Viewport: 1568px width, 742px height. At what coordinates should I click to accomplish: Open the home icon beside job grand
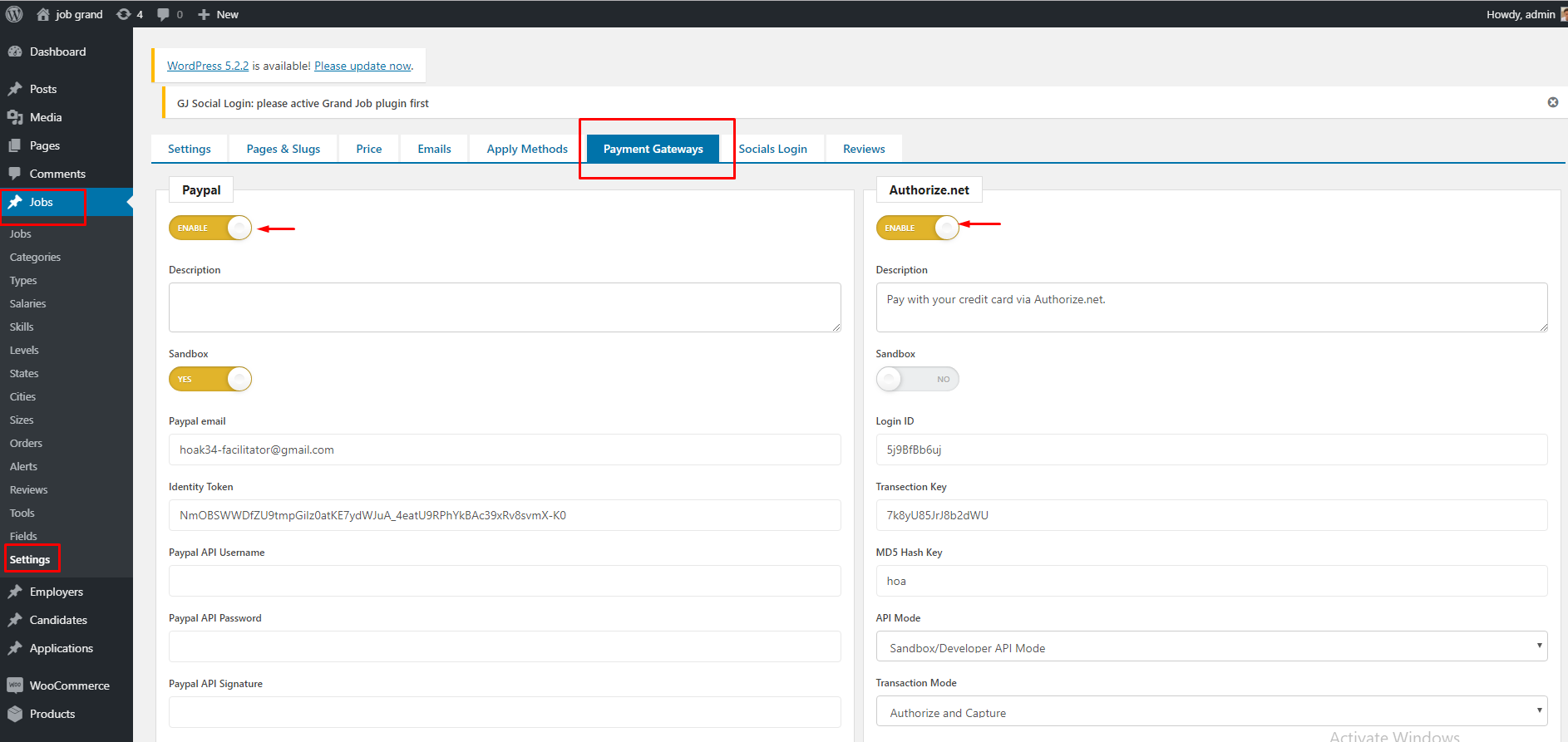43,14
